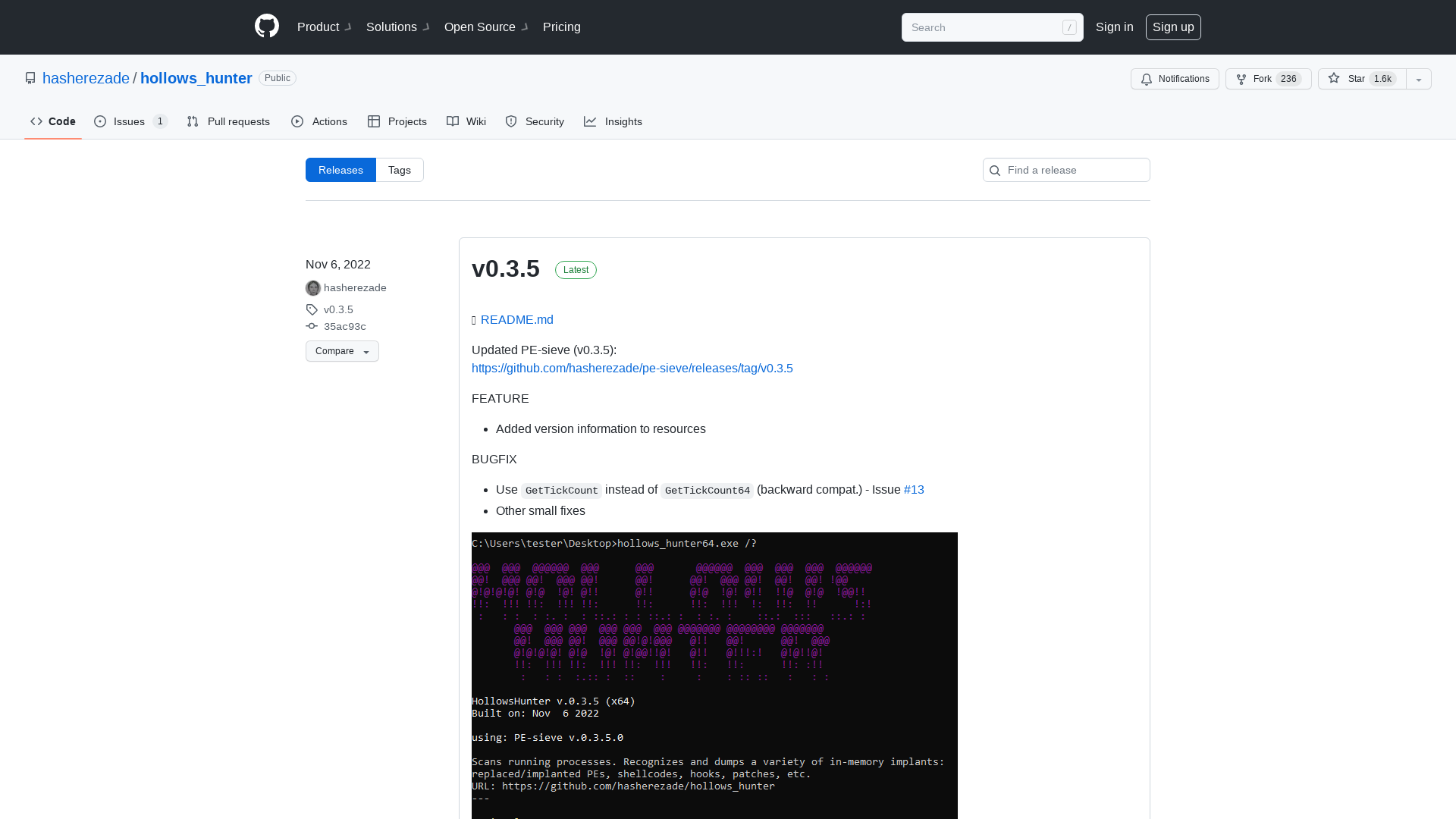Open commit 35ac93c
The width and height of the screenshot is (1456, 819).
click(x=345, y=327)
